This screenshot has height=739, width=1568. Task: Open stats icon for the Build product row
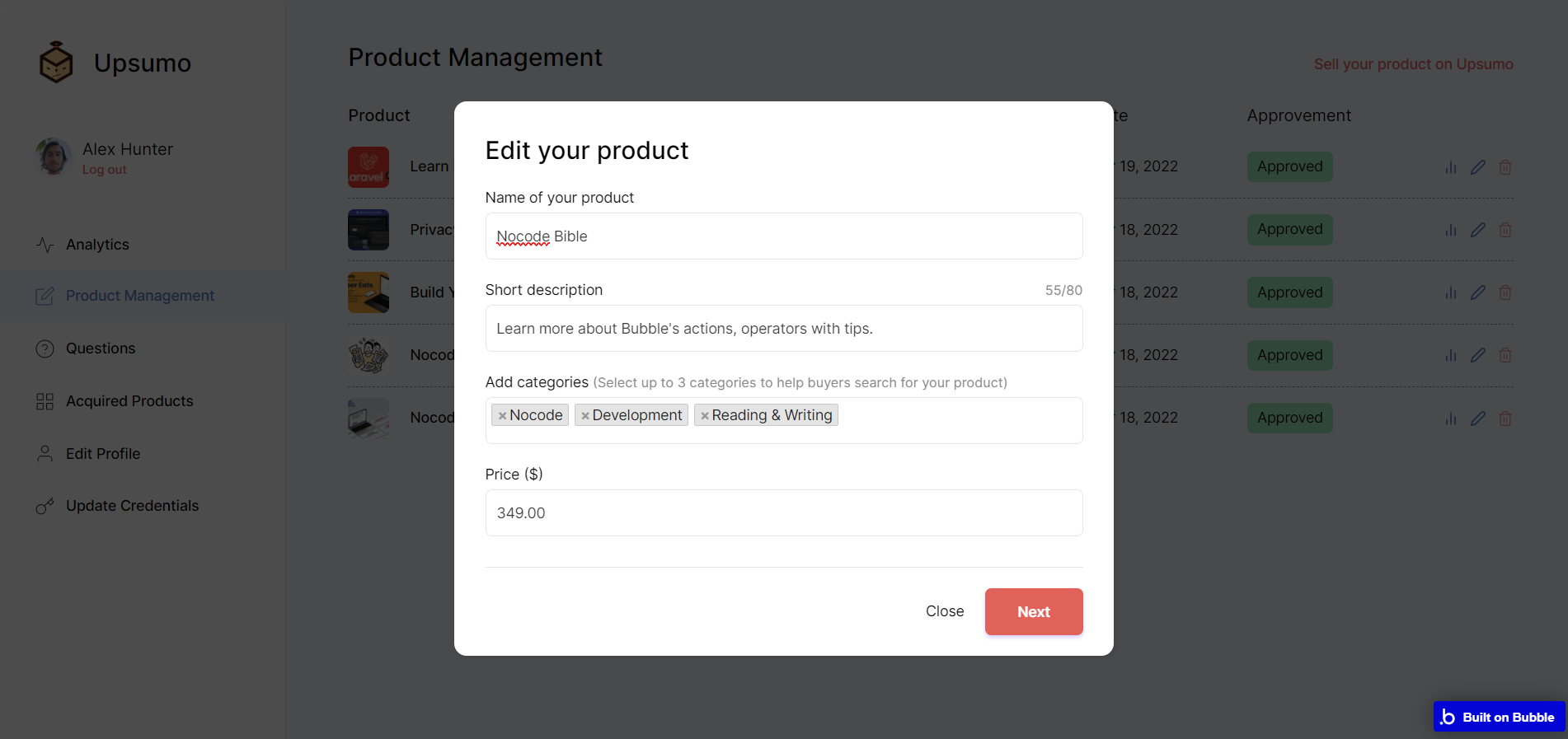click(x=1451, y=292)
